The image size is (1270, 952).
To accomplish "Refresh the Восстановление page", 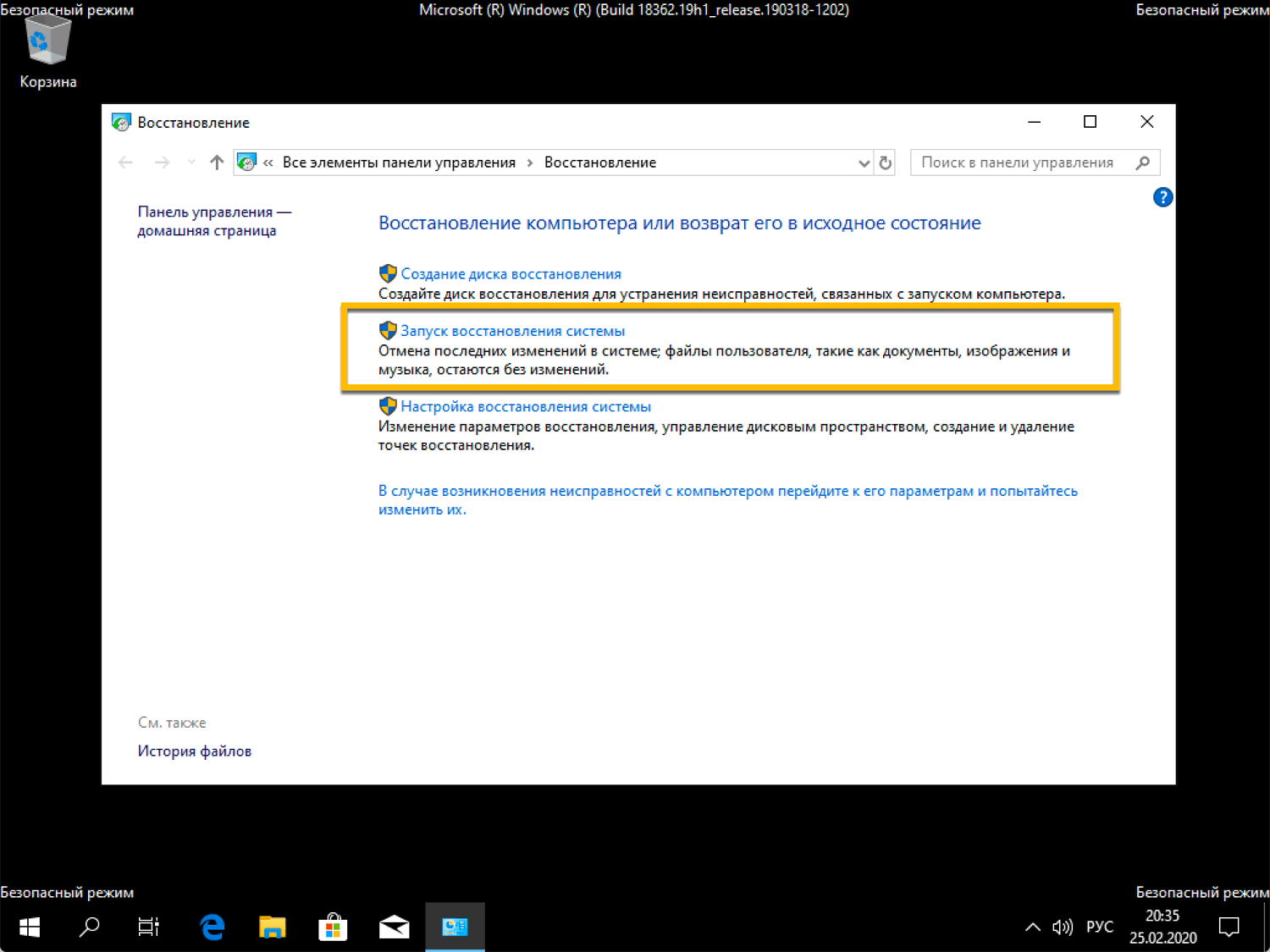I will pyautogui.click(x=886, y=162).
